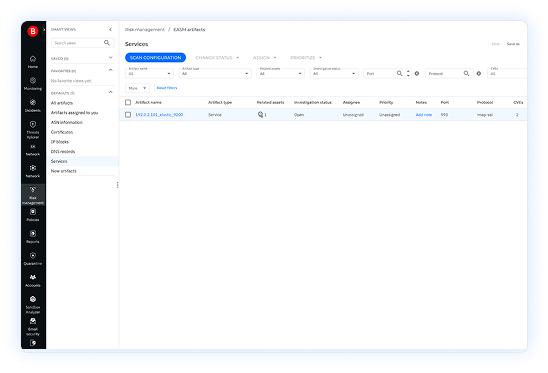This screenshot has height=373, width=548.
Task: Select the Certificates view
Action: coord(62,132)
